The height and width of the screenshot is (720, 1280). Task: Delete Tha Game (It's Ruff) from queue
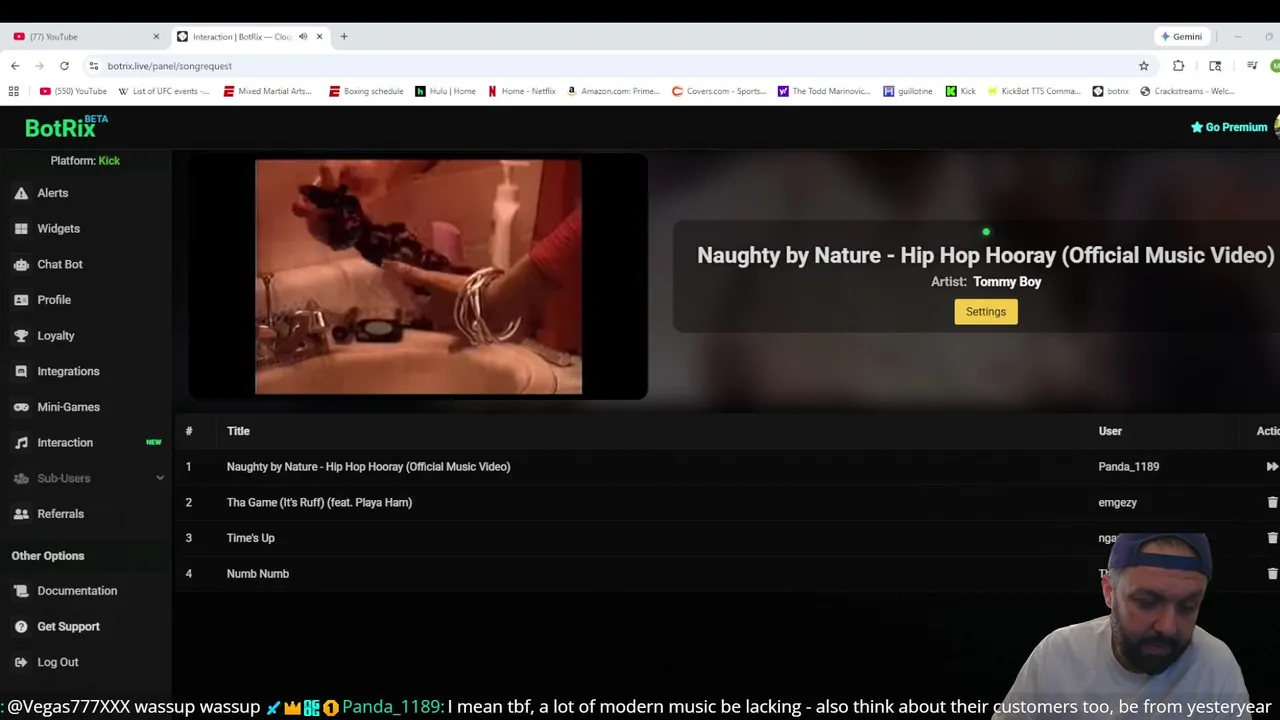click(x=1272, y=502)
